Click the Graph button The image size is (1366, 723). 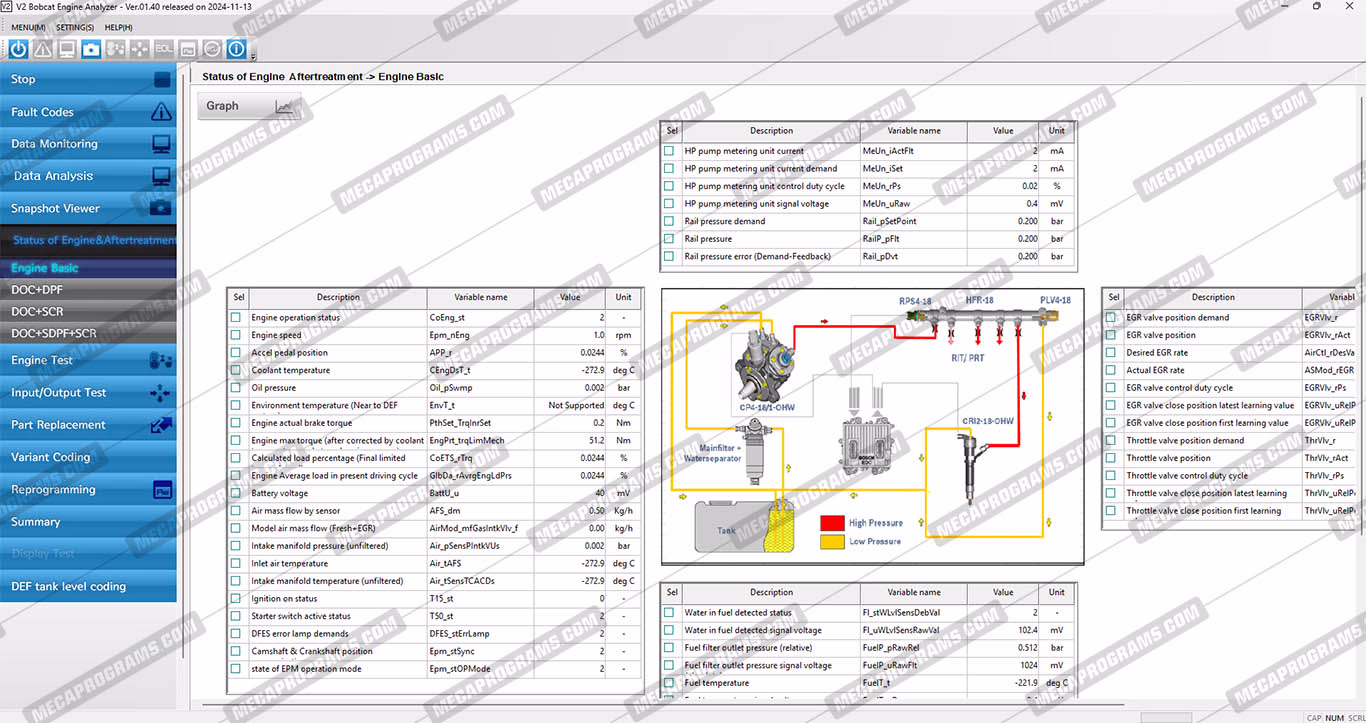pyautogui.click(x=249, y=106)
